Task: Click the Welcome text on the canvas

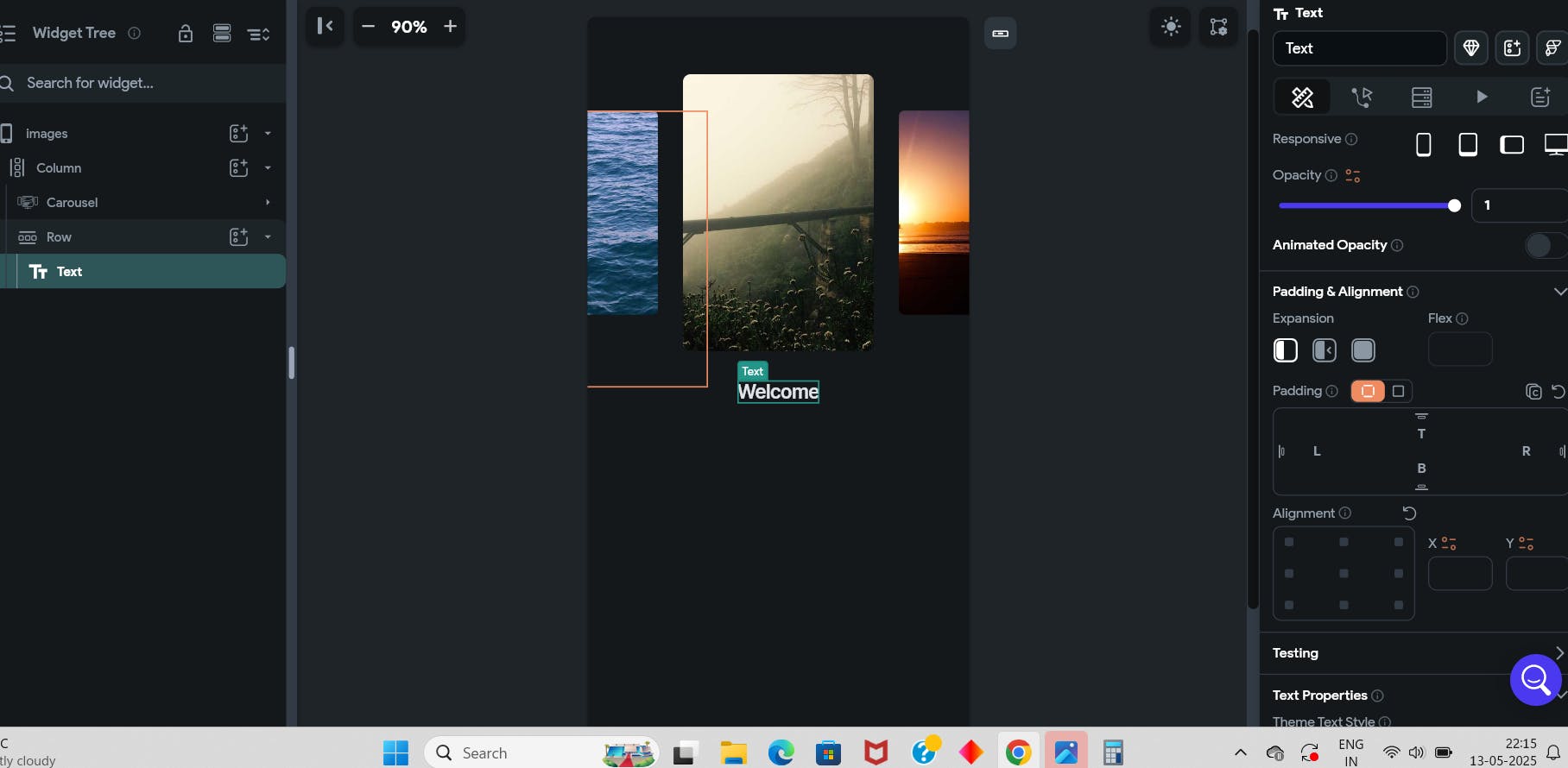Action: tap(778, 392)
